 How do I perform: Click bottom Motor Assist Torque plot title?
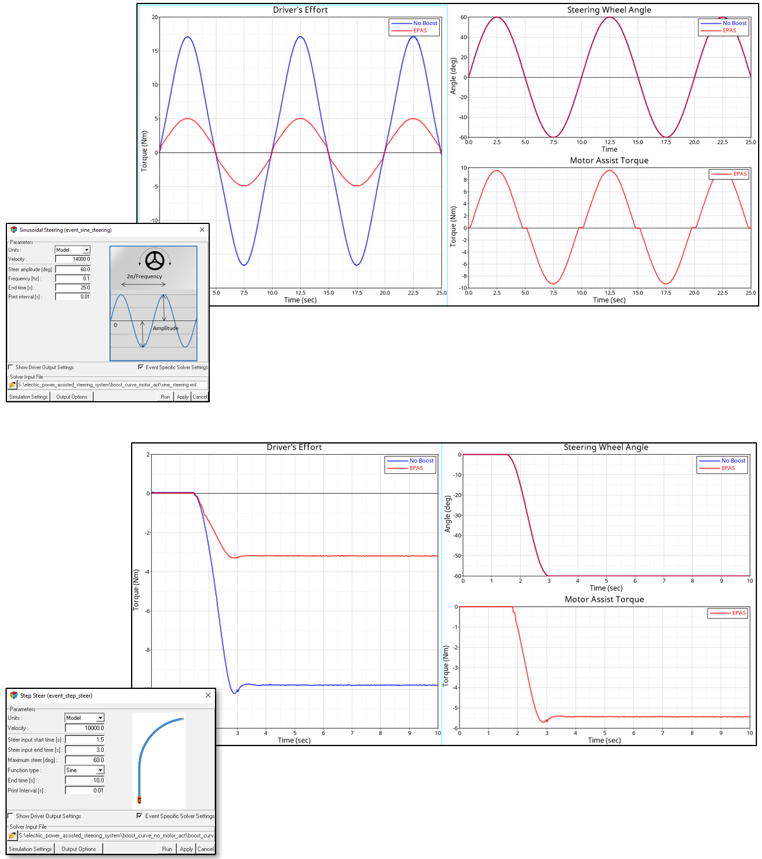[604, 599]
